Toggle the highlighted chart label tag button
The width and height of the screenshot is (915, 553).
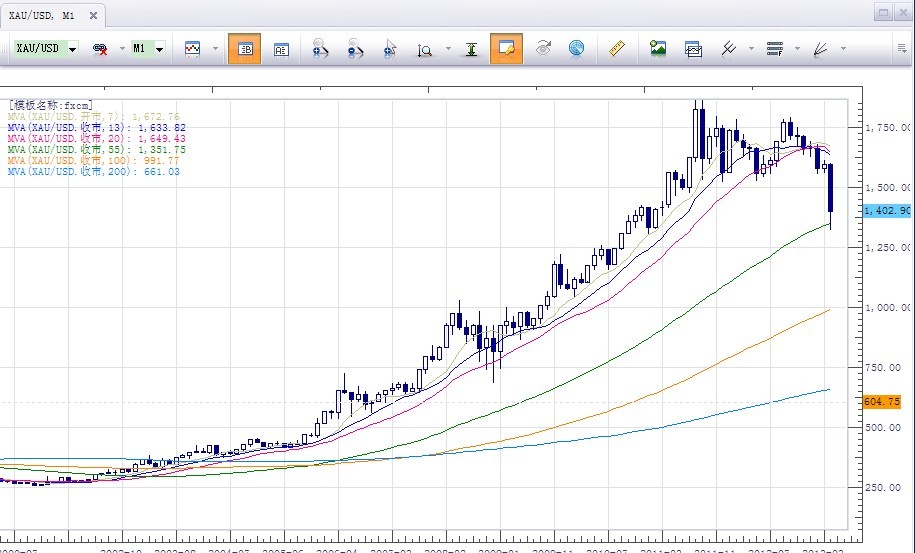506,48
